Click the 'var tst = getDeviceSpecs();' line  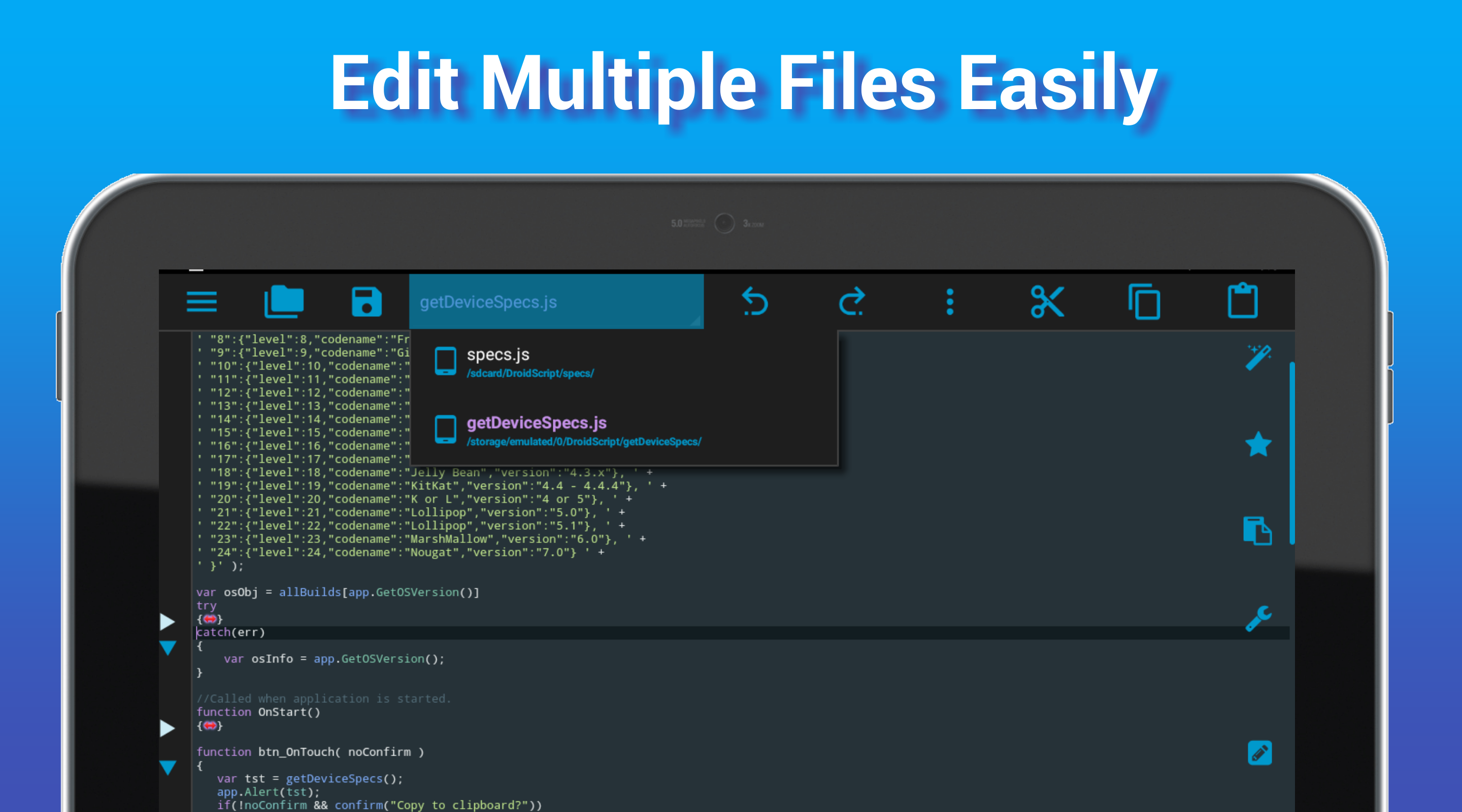pyautogui.click(x=310, y=779)
